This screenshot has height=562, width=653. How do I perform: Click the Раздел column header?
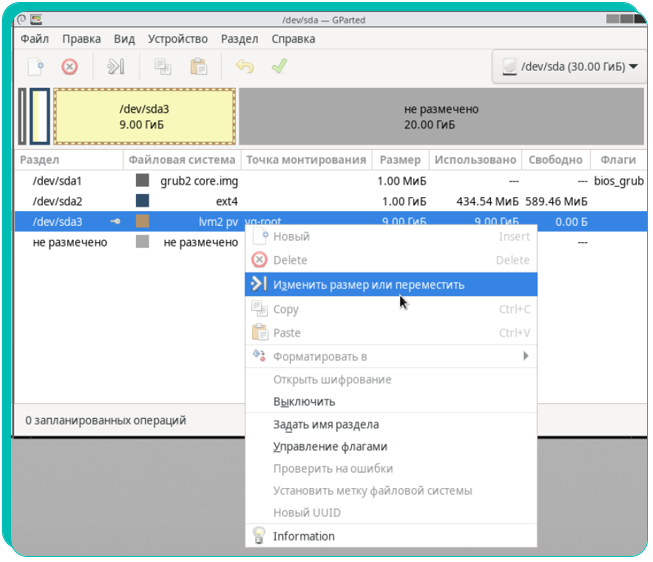(x=69, y=160)
